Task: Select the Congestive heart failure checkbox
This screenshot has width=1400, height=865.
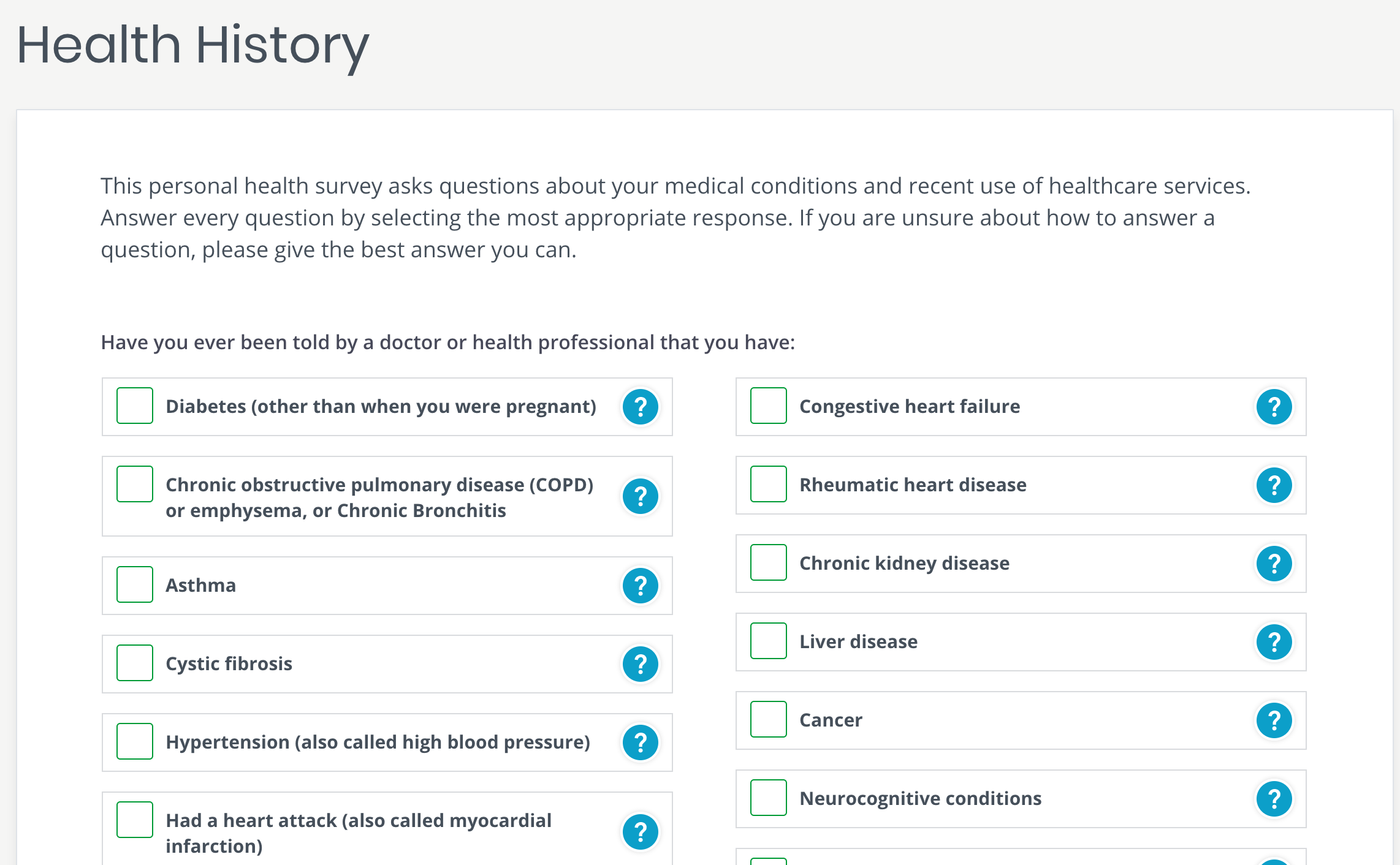Action: [x=769, y=406]
